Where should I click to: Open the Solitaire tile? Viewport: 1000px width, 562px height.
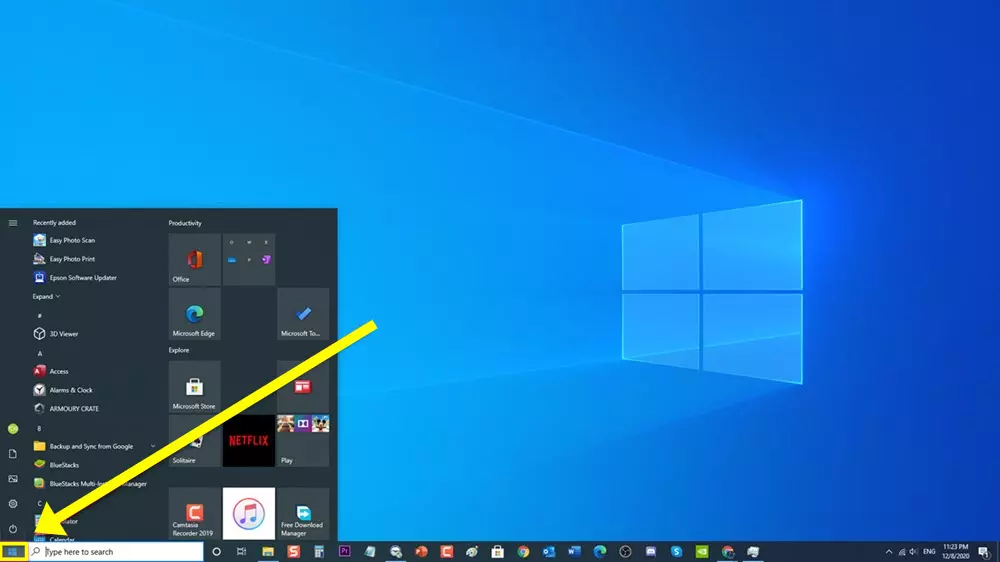click(195, 441)
